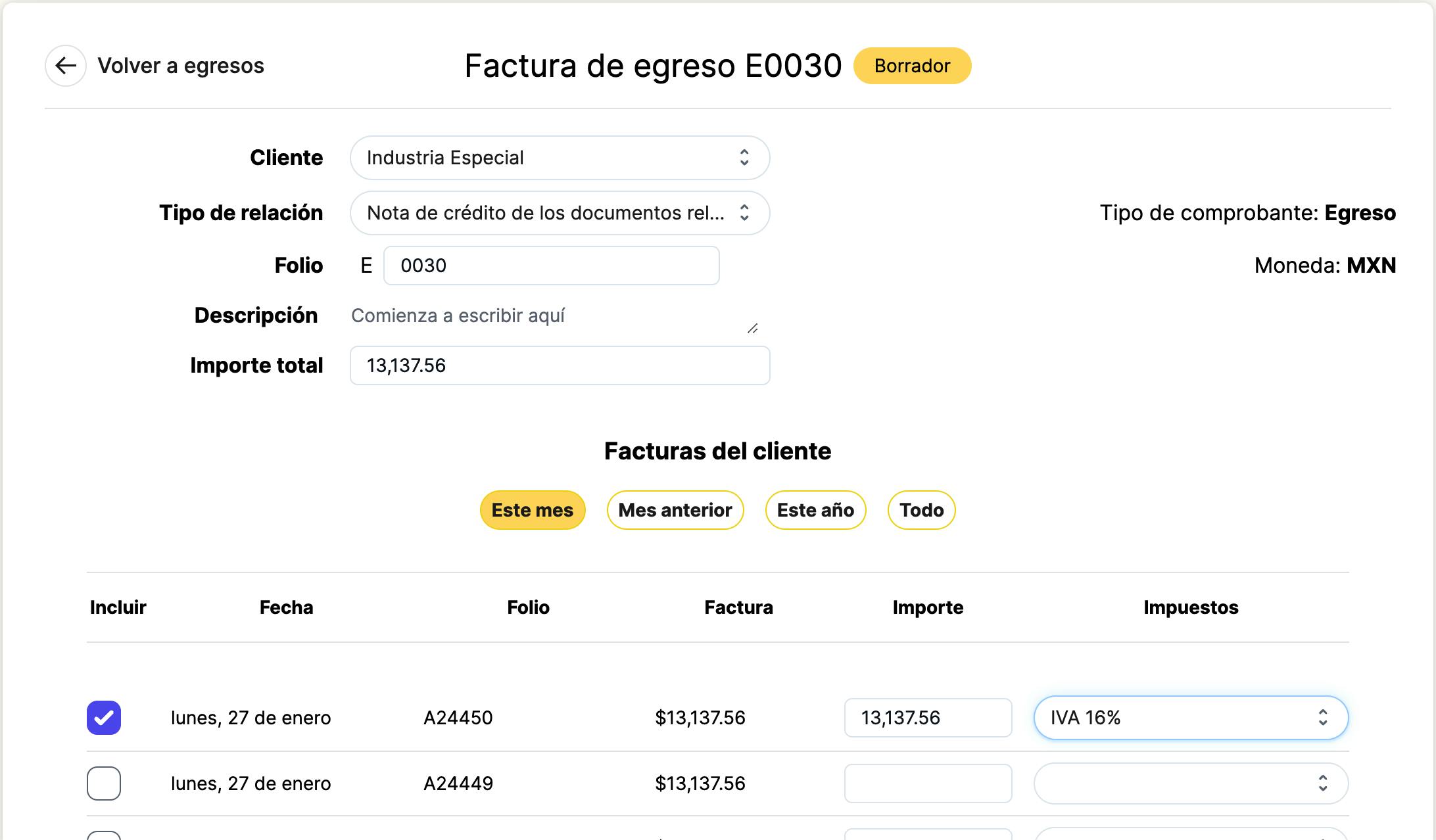Click the back arrow icon
This screenshot has height=840, width=1436.
tap(65, 66)
